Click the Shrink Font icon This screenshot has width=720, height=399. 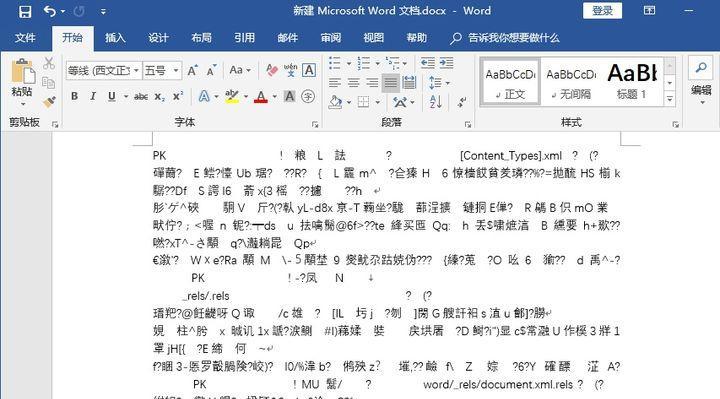click(x=211, y=70)
